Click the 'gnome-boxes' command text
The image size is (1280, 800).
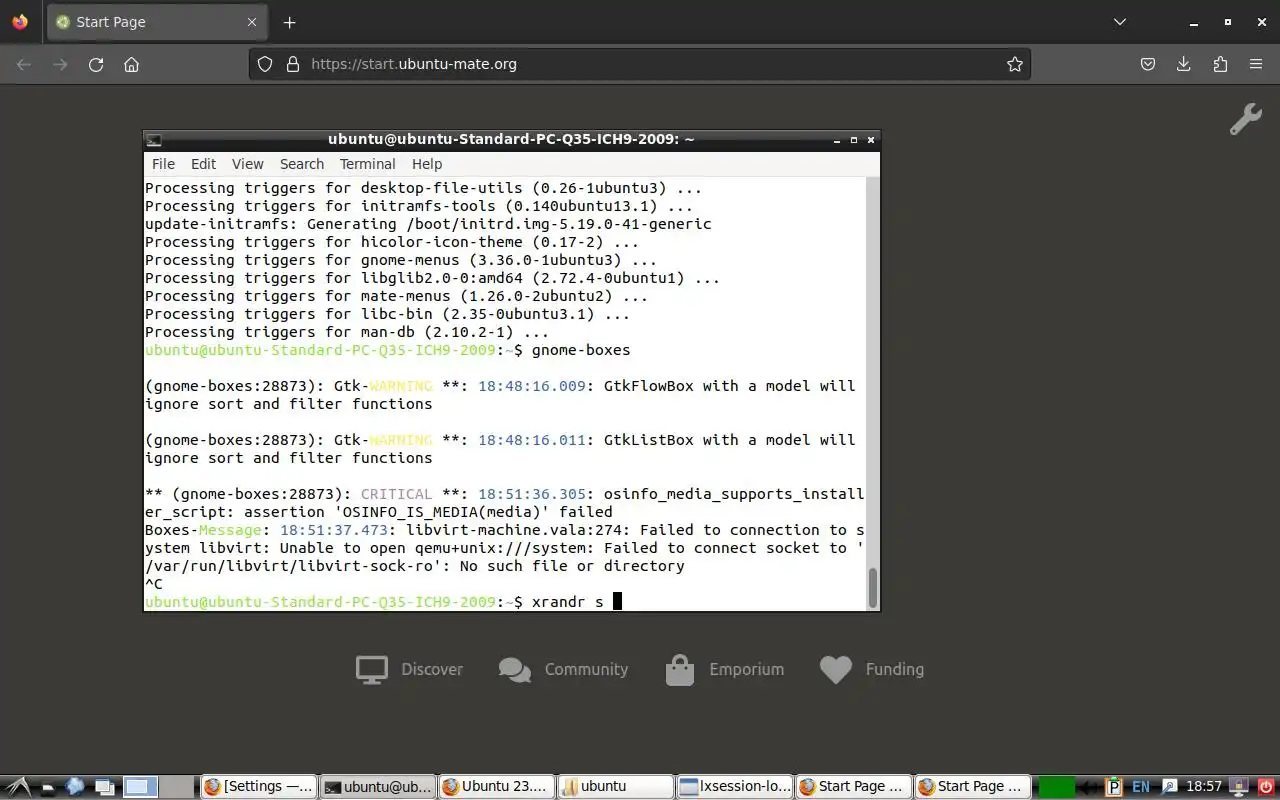coord(581,350)
